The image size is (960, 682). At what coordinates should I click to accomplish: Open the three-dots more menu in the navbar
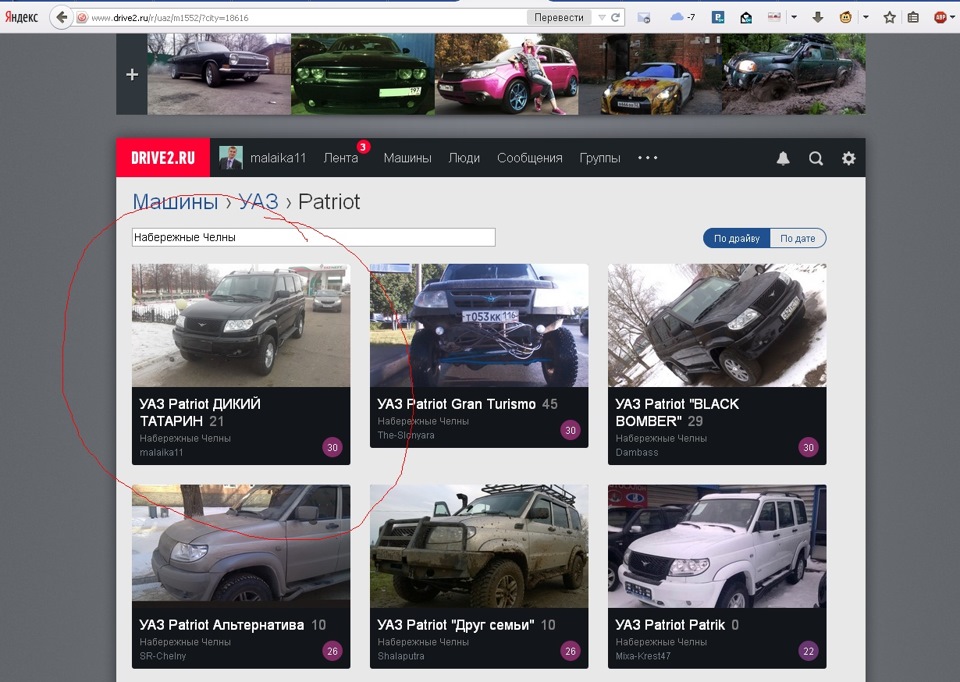(647, 158)
